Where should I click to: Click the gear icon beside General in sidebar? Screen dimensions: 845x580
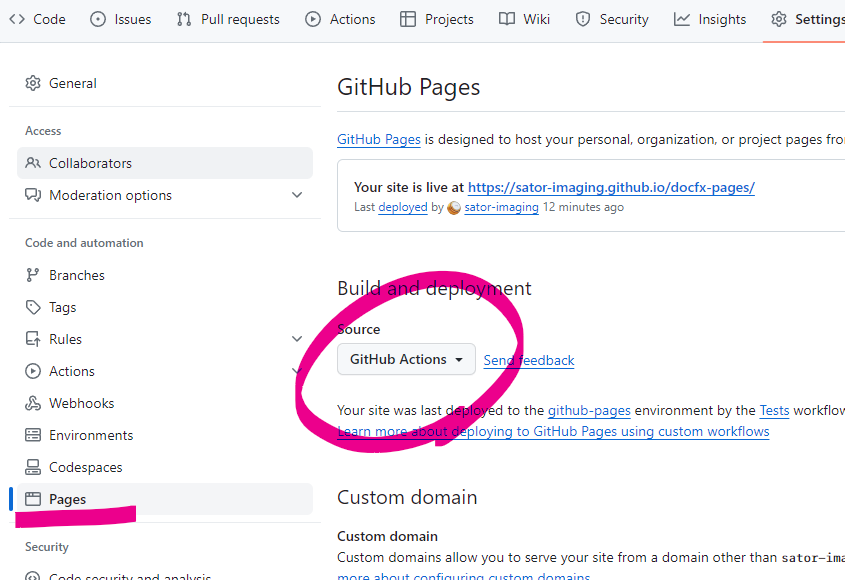33,83
